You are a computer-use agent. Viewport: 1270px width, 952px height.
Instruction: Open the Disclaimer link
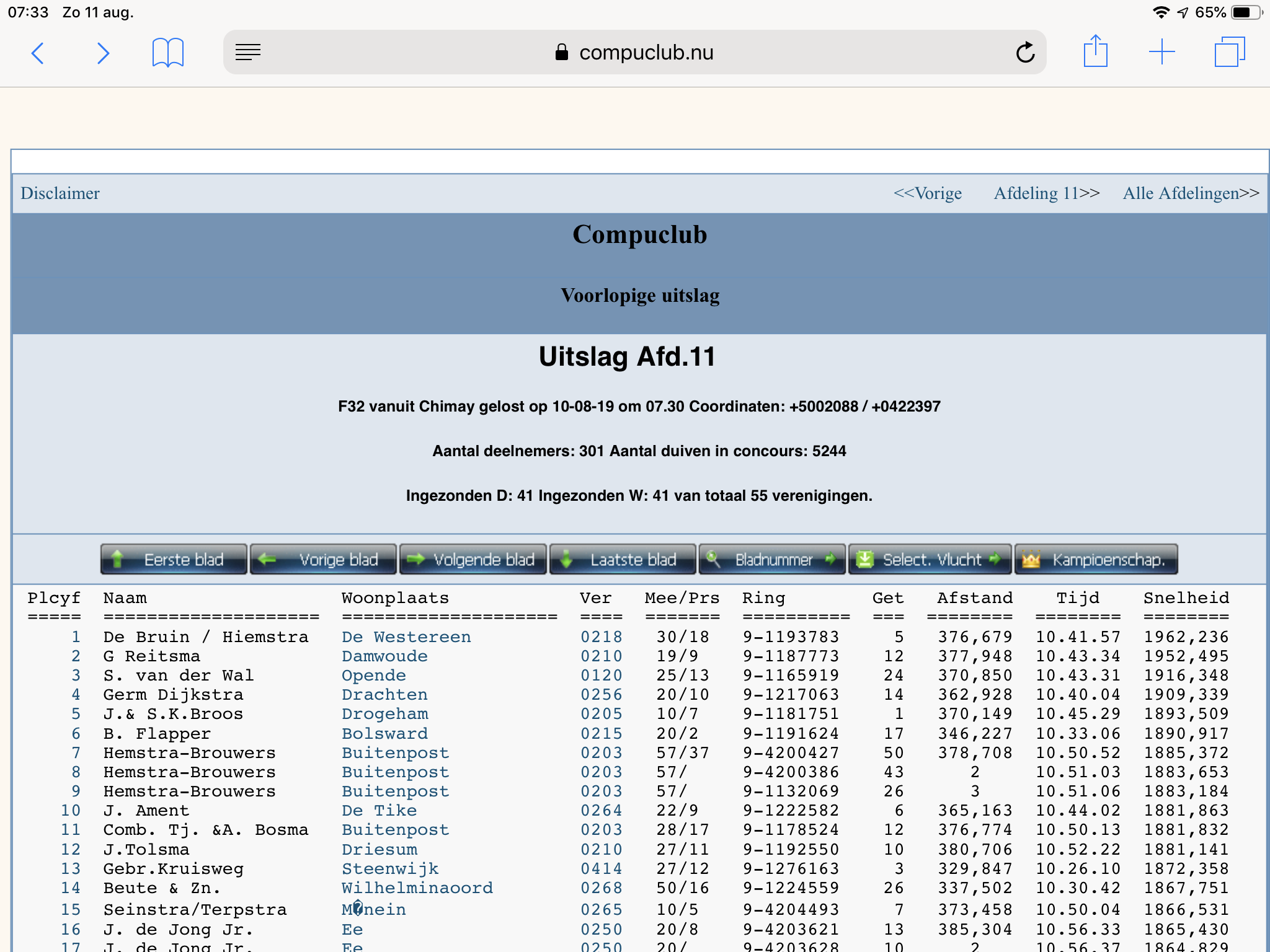60,193
